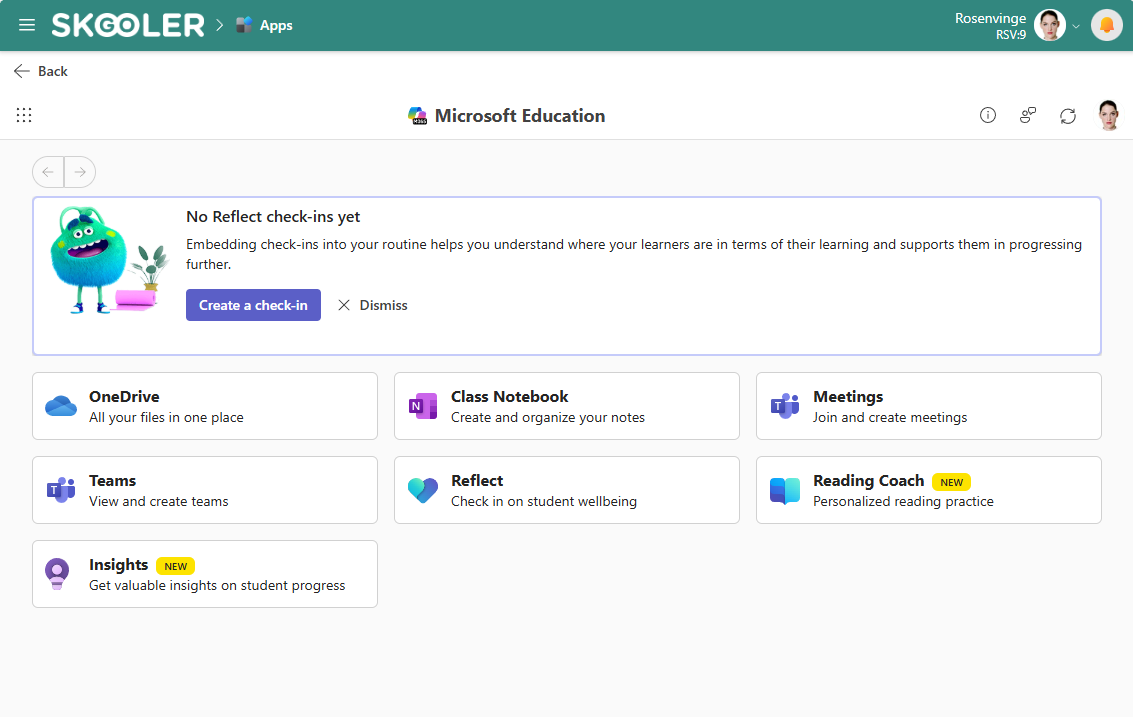Viewport: 1133px width, 717px height.
Task: Open the Class Notebook card
Action: tap(566, 406)
